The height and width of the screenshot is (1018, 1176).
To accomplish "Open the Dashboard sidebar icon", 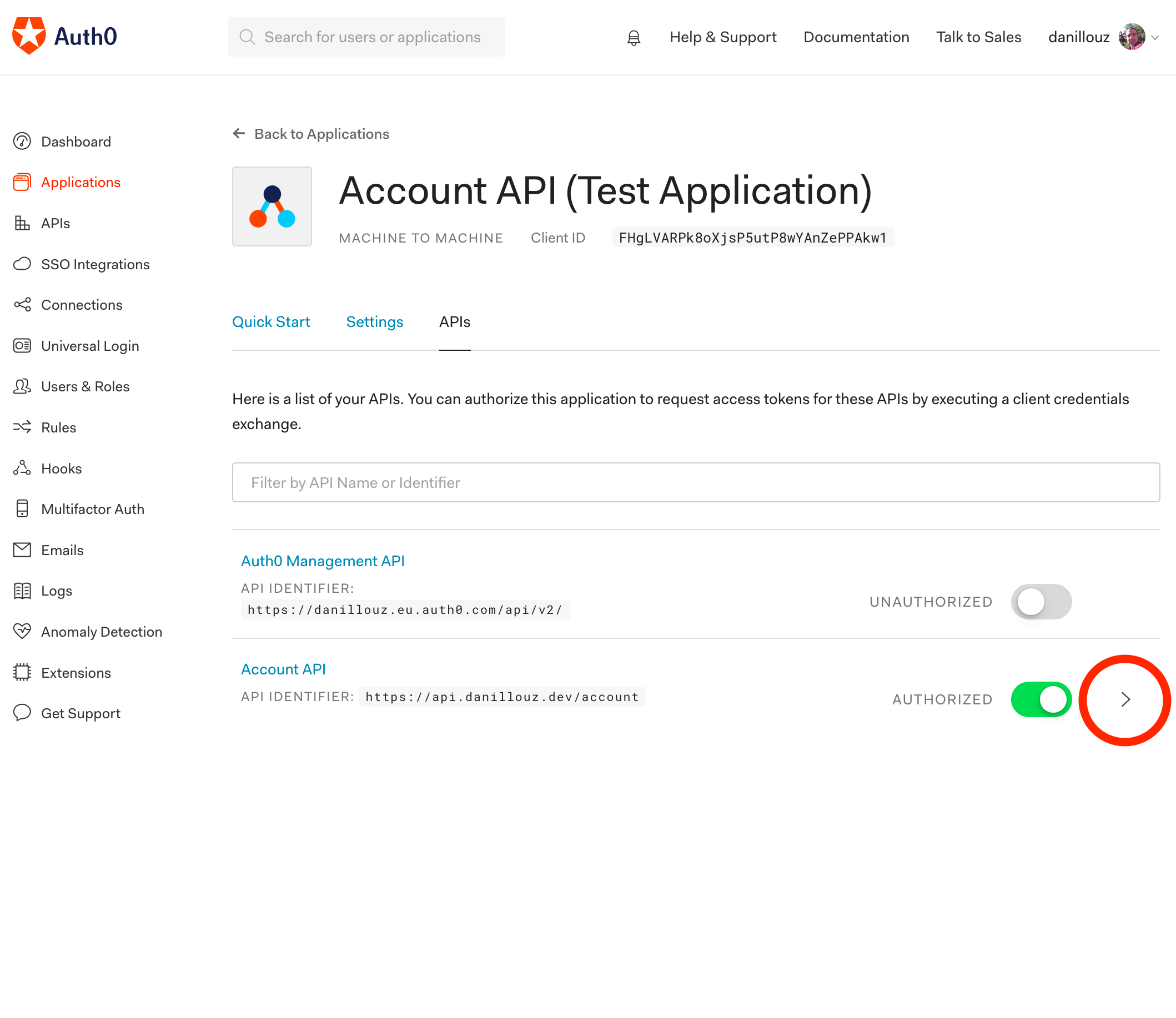I will pos(22,142).
